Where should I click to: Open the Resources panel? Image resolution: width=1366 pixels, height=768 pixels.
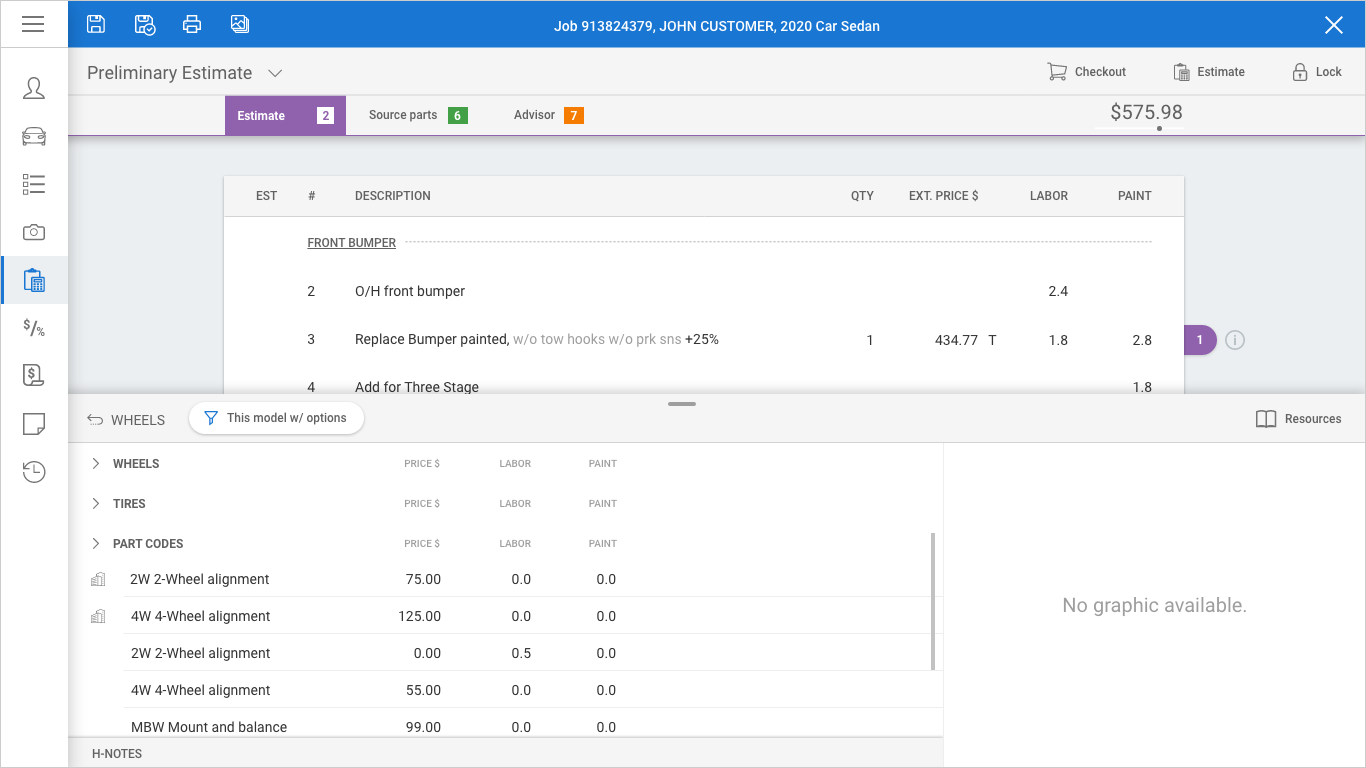tap(1298, 419)
